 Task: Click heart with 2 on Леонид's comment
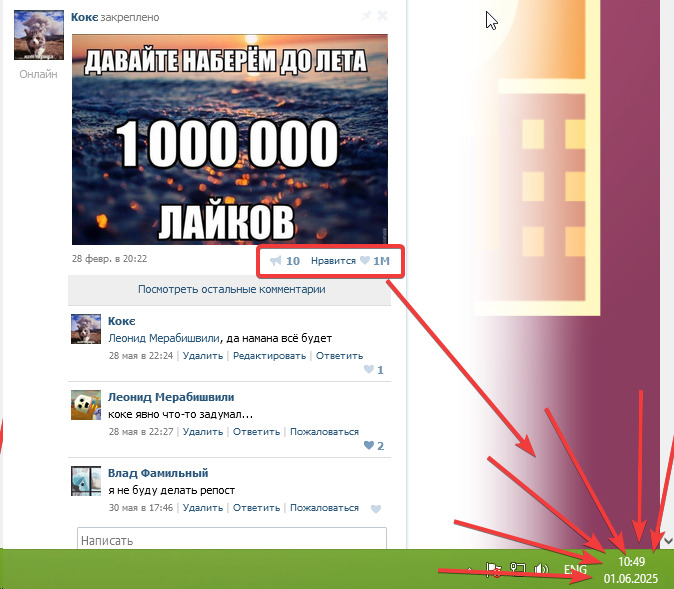point(368,445)
